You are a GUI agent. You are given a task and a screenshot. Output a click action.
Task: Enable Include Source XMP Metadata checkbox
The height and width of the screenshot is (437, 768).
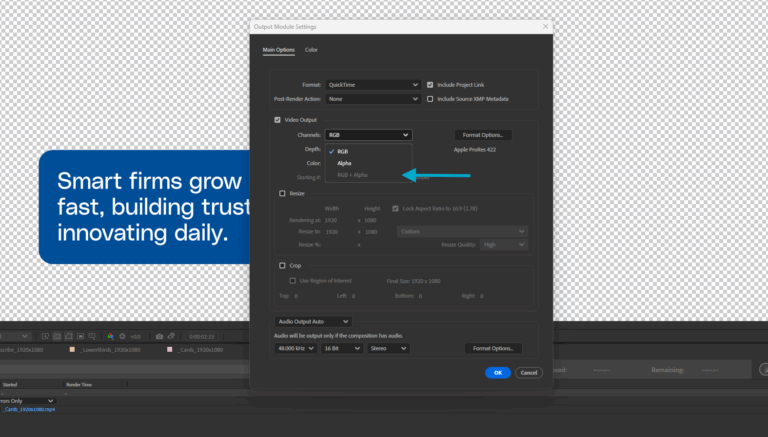click(x=430, y=99)
